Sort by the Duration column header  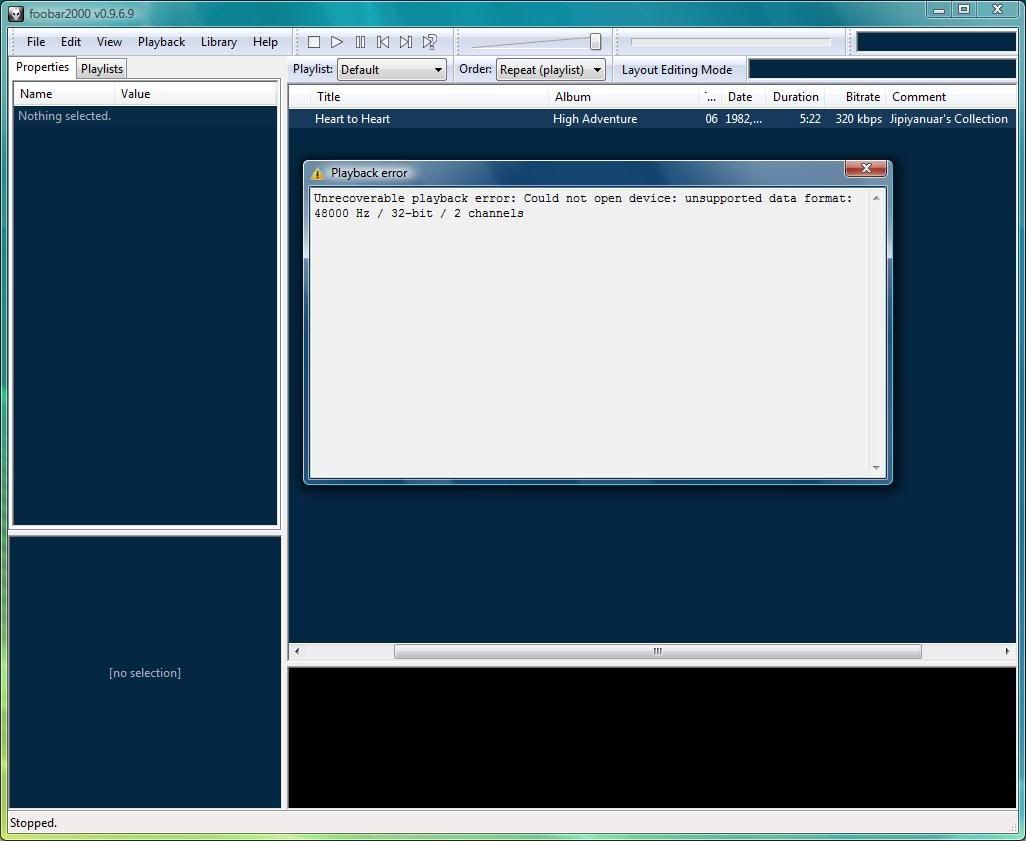[x=795, y=97]
